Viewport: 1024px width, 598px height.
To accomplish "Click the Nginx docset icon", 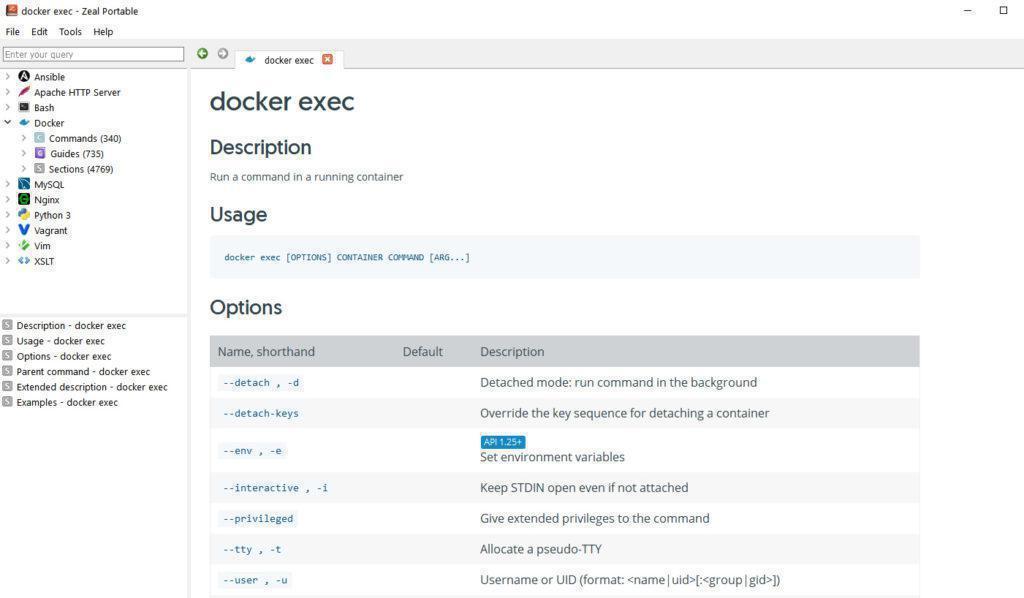I will (24, 199).
